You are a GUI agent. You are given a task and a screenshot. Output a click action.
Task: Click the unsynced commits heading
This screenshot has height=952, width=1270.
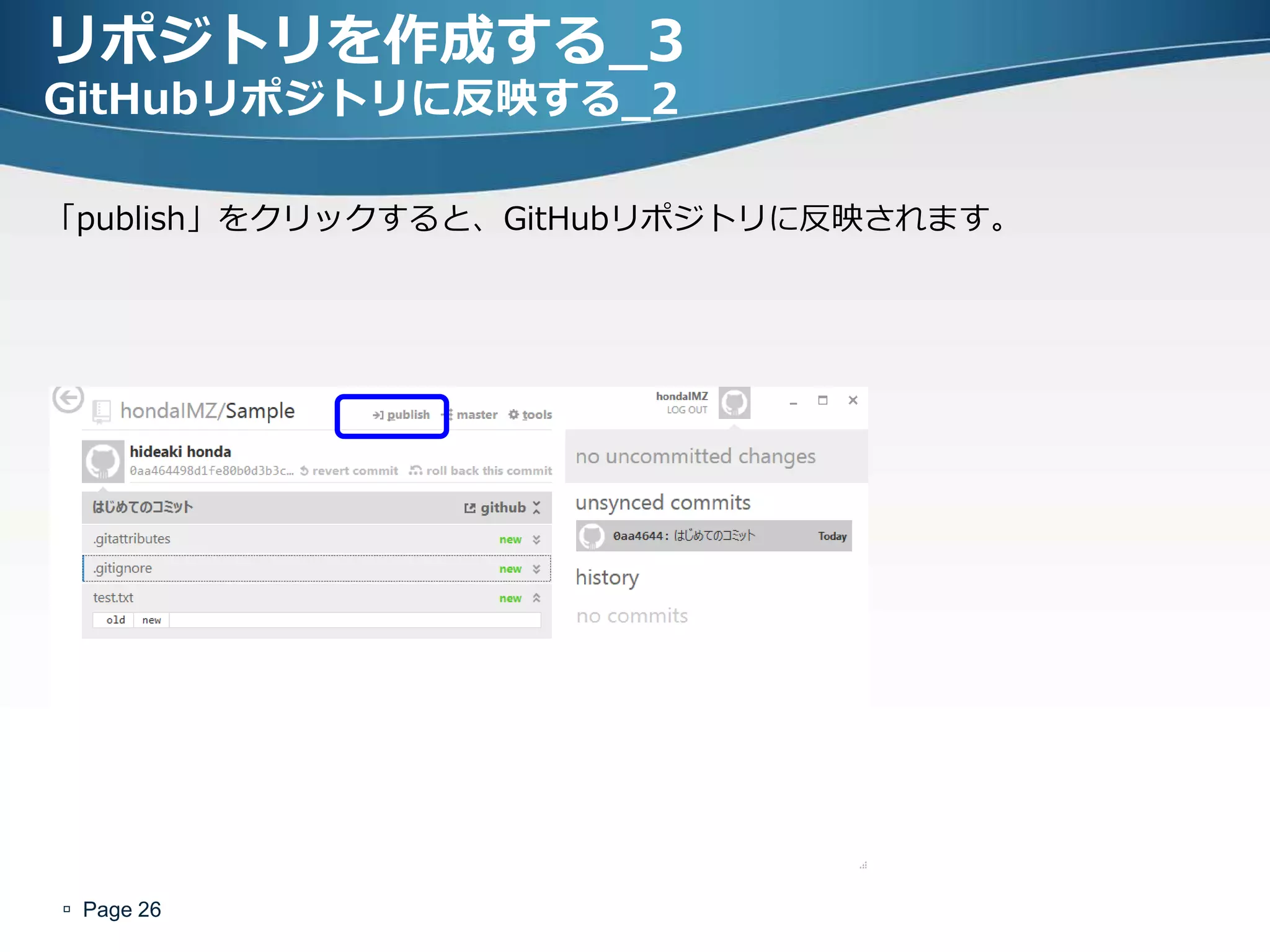(x=663, y=503)
